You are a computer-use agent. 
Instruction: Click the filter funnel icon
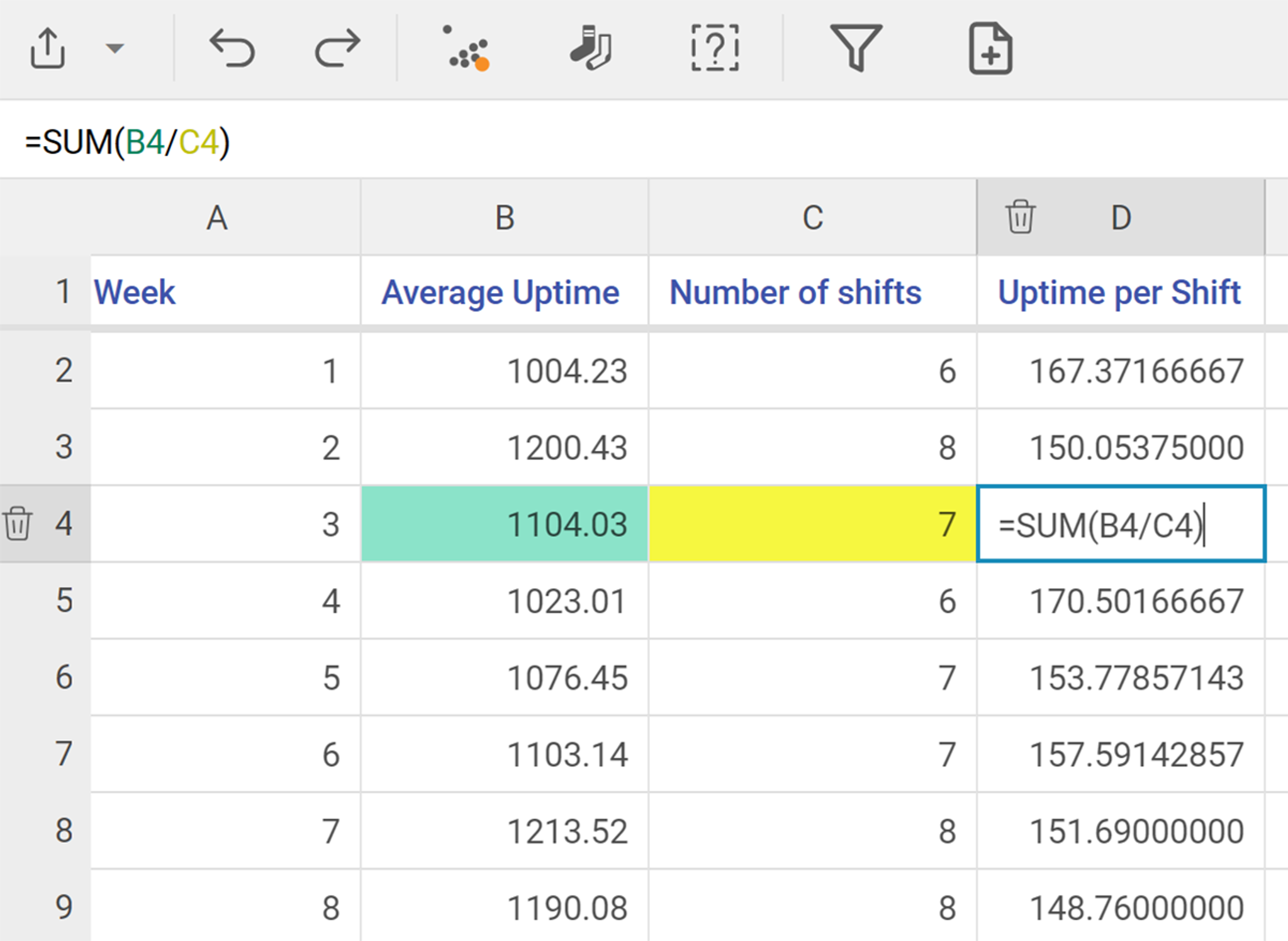click(x=856, y=48)
